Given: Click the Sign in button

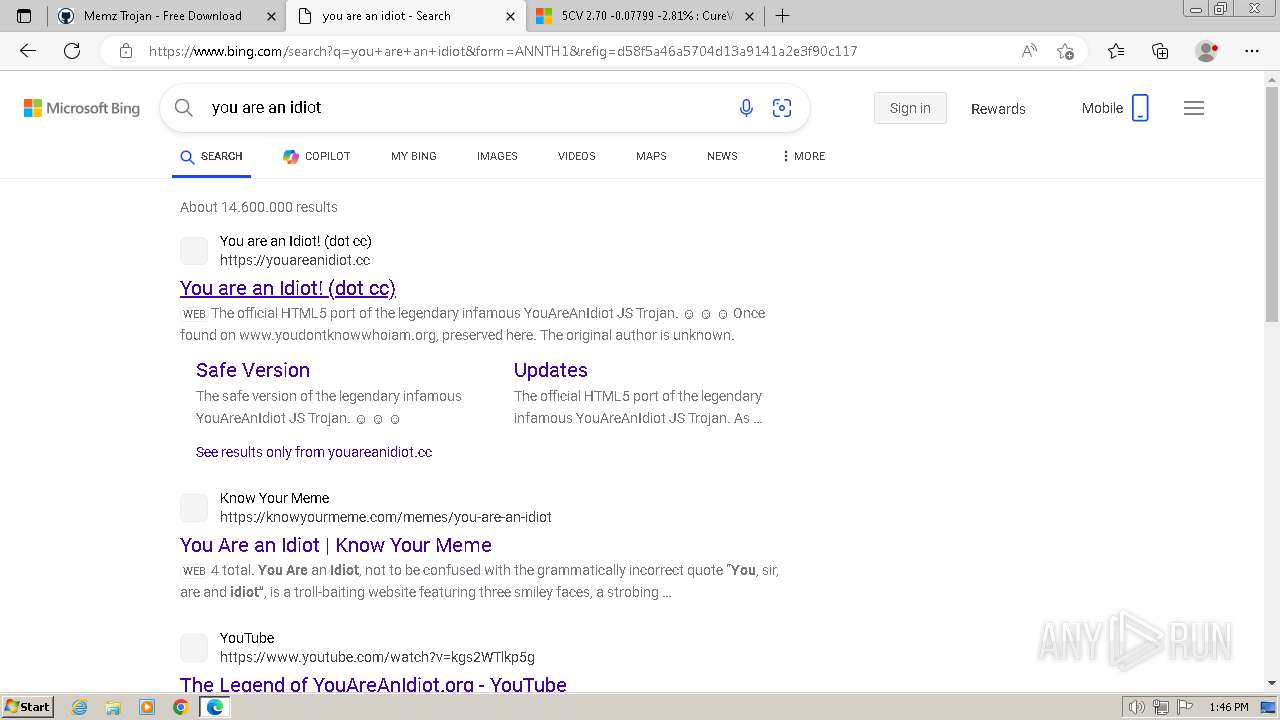Looking at the screenshot, I should click(x=910, y=108).
